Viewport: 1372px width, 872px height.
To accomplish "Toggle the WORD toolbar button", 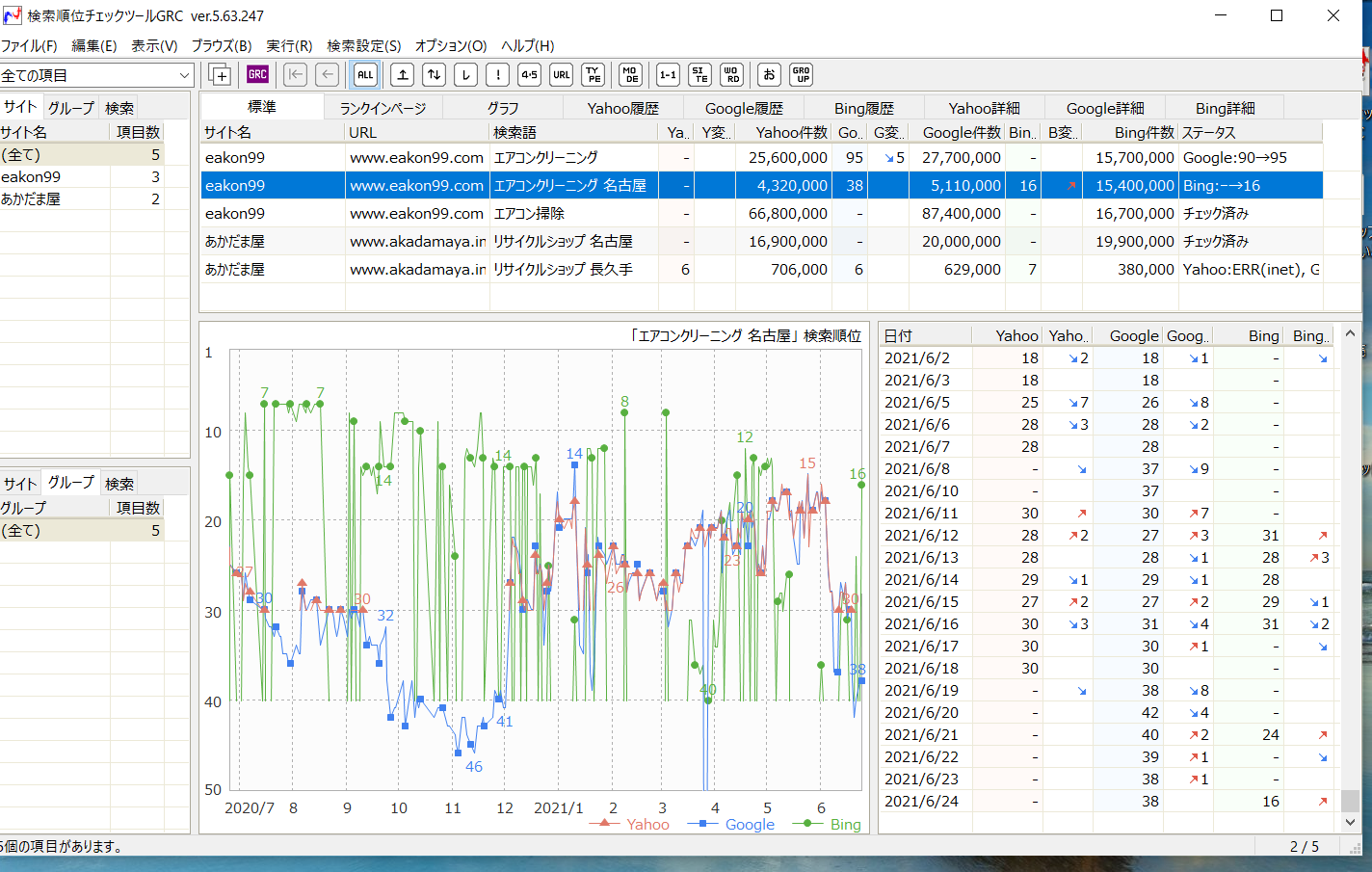I will tap(731, 74).
